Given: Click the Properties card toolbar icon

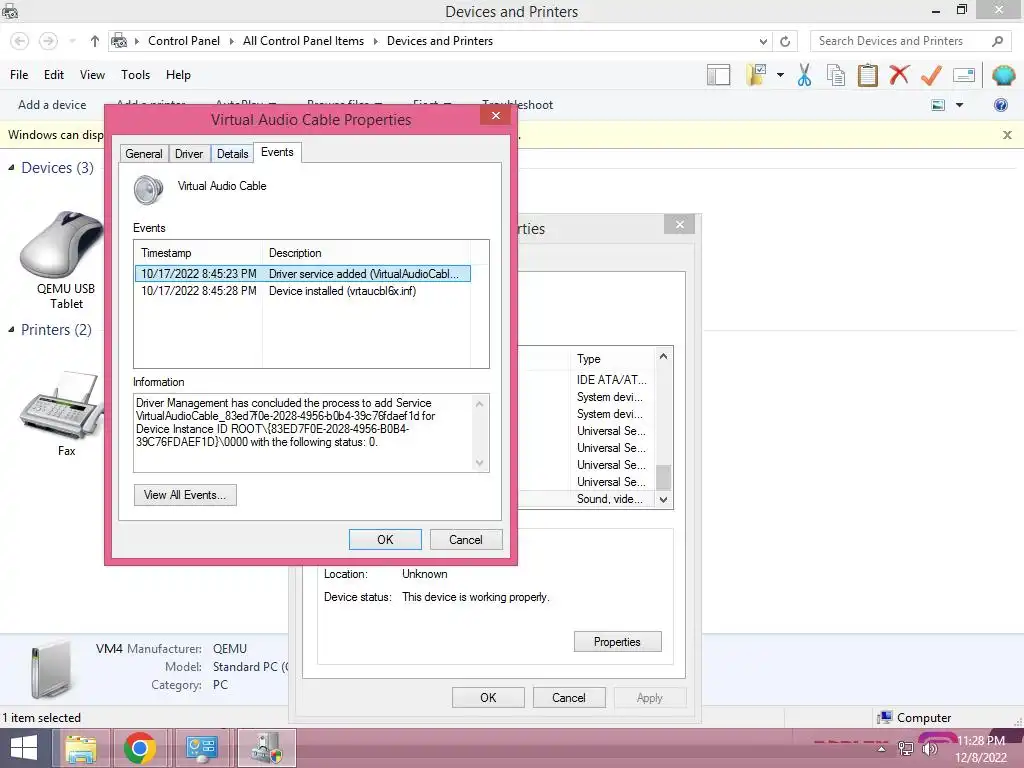Looking at the screenshot, I should [964, 75].
